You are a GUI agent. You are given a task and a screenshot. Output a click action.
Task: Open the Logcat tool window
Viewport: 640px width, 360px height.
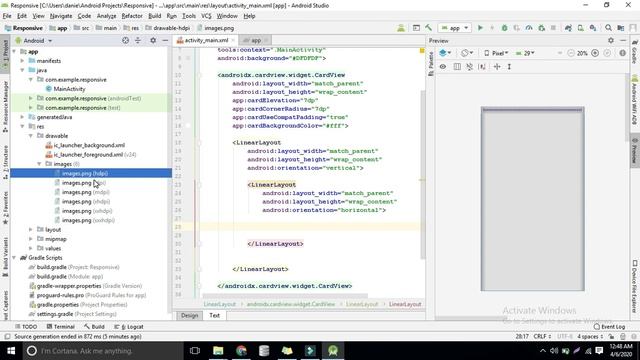[x=129, y=327]
